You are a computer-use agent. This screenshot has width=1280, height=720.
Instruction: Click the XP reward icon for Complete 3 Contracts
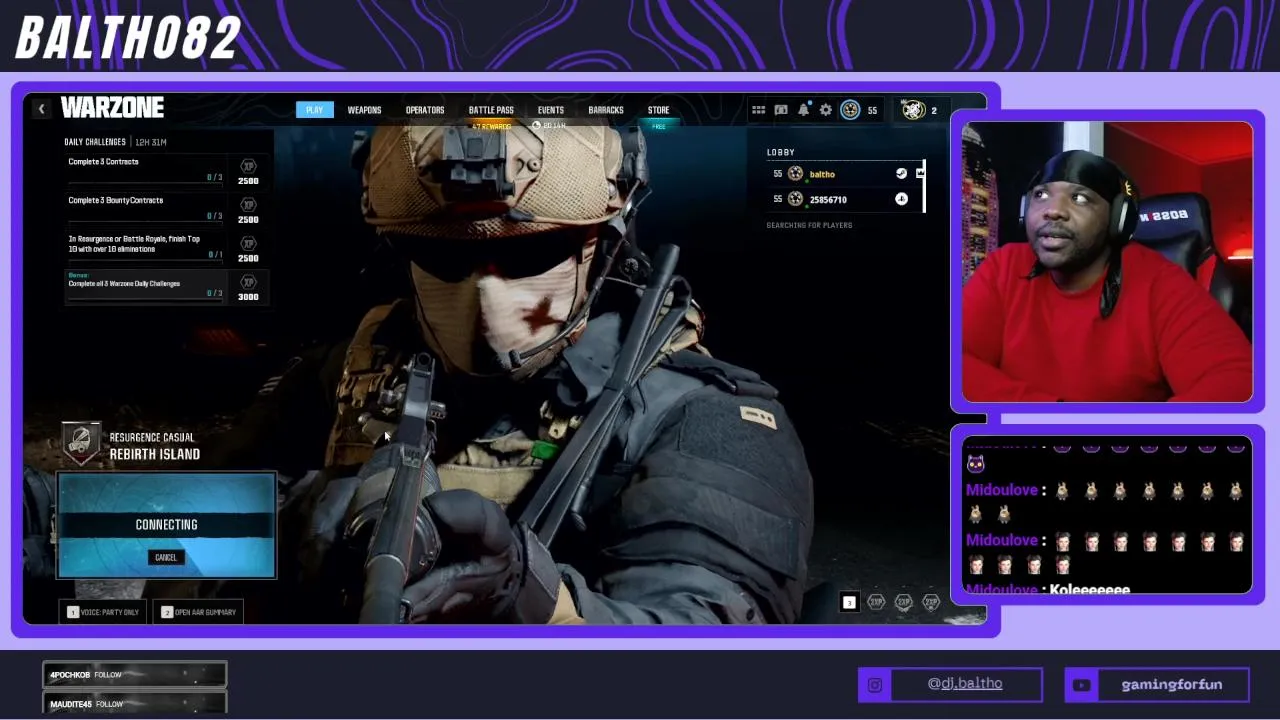pyautogui.click(x=249, y=166)
